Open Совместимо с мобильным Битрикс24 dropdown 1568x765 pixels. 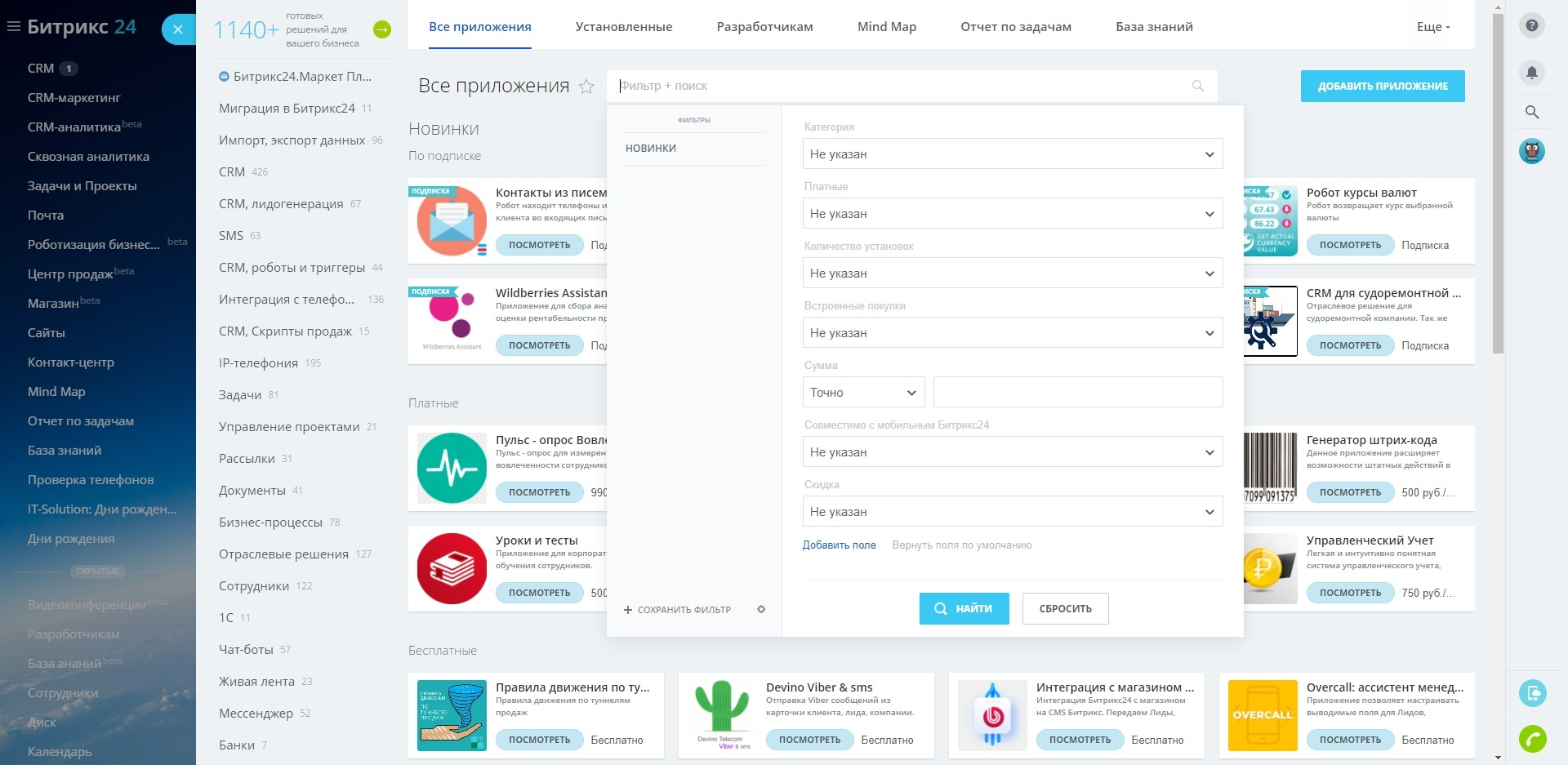tap(1013, 452)
